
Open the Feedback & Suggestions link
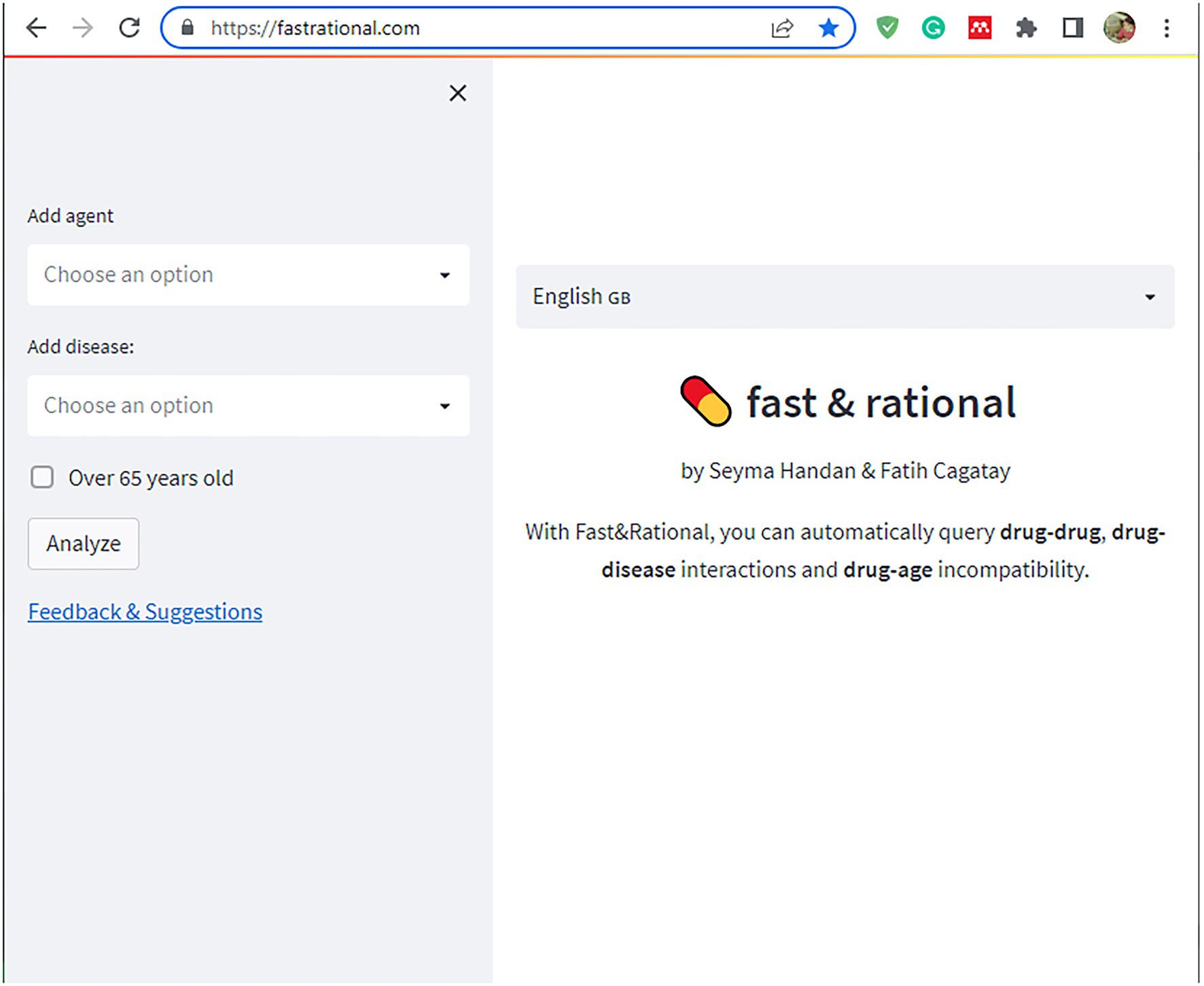[145, 612]
